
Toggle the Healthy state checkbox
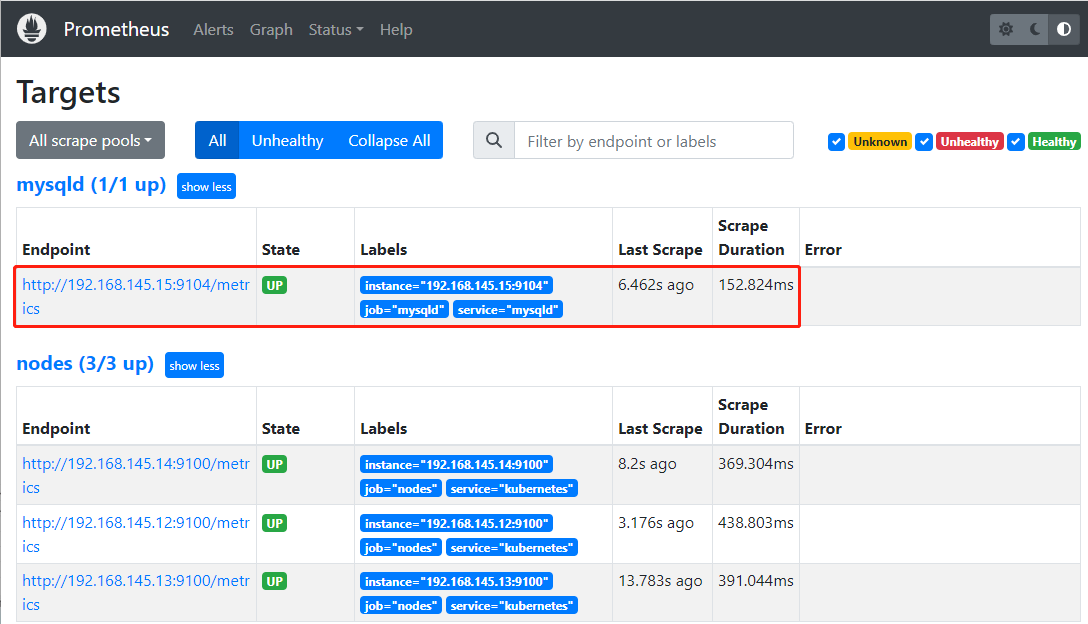click(x=1016, y=142)
